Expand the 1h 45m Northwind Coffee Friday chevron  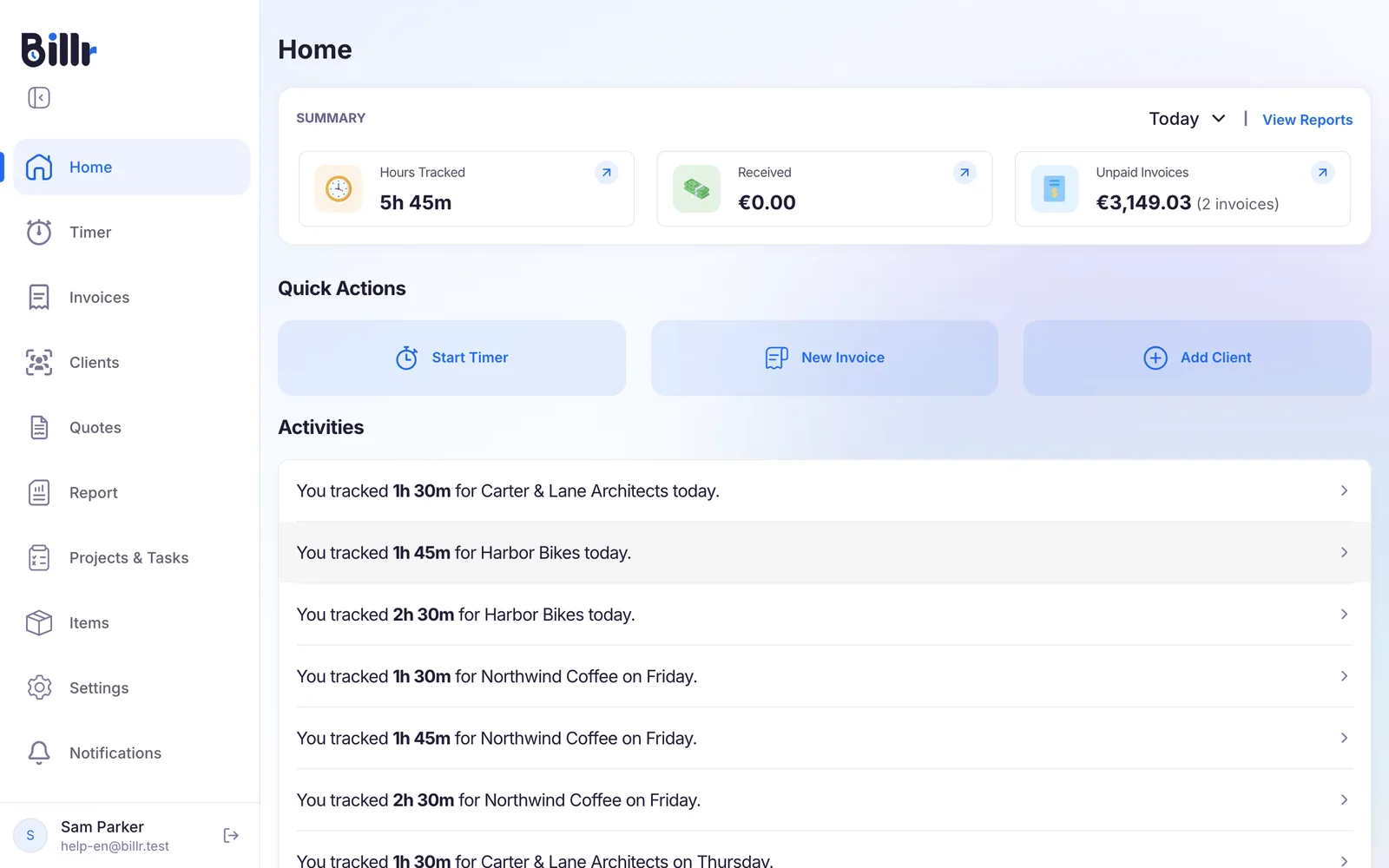coord(1344,738)
